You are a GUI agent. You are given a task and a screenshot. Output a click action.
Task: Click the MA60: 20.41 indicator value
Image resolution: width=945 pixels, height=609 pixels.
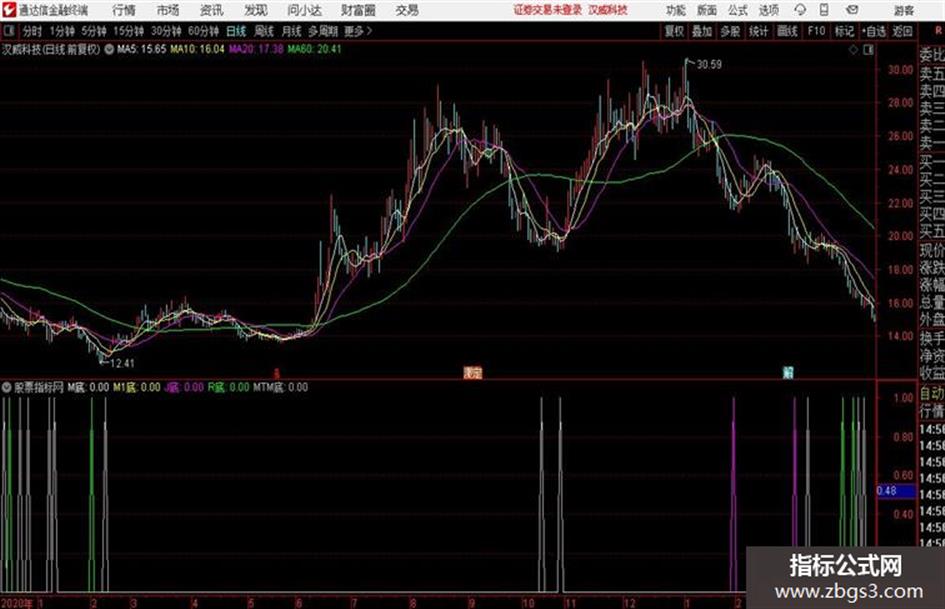click(x=314, y=49)
